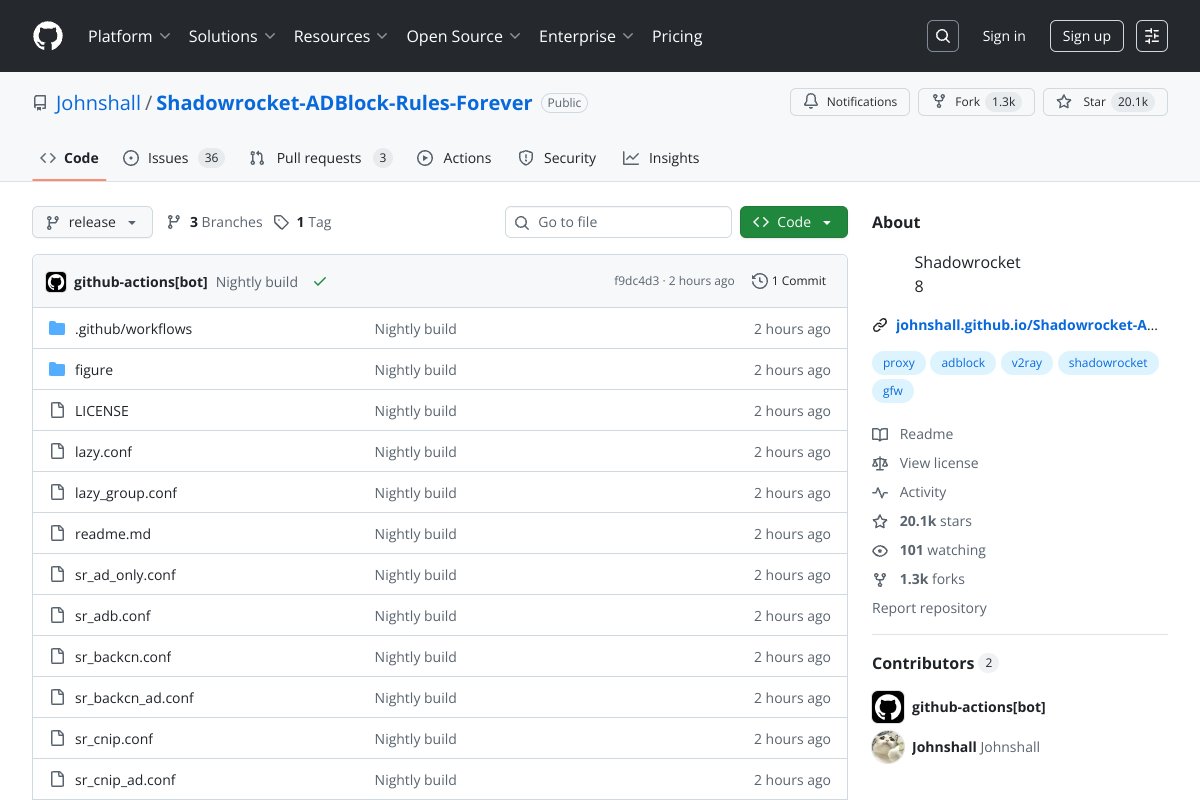Click the green commit status checkmark
Screen dimensions: 1200x800
coord(320,282)
